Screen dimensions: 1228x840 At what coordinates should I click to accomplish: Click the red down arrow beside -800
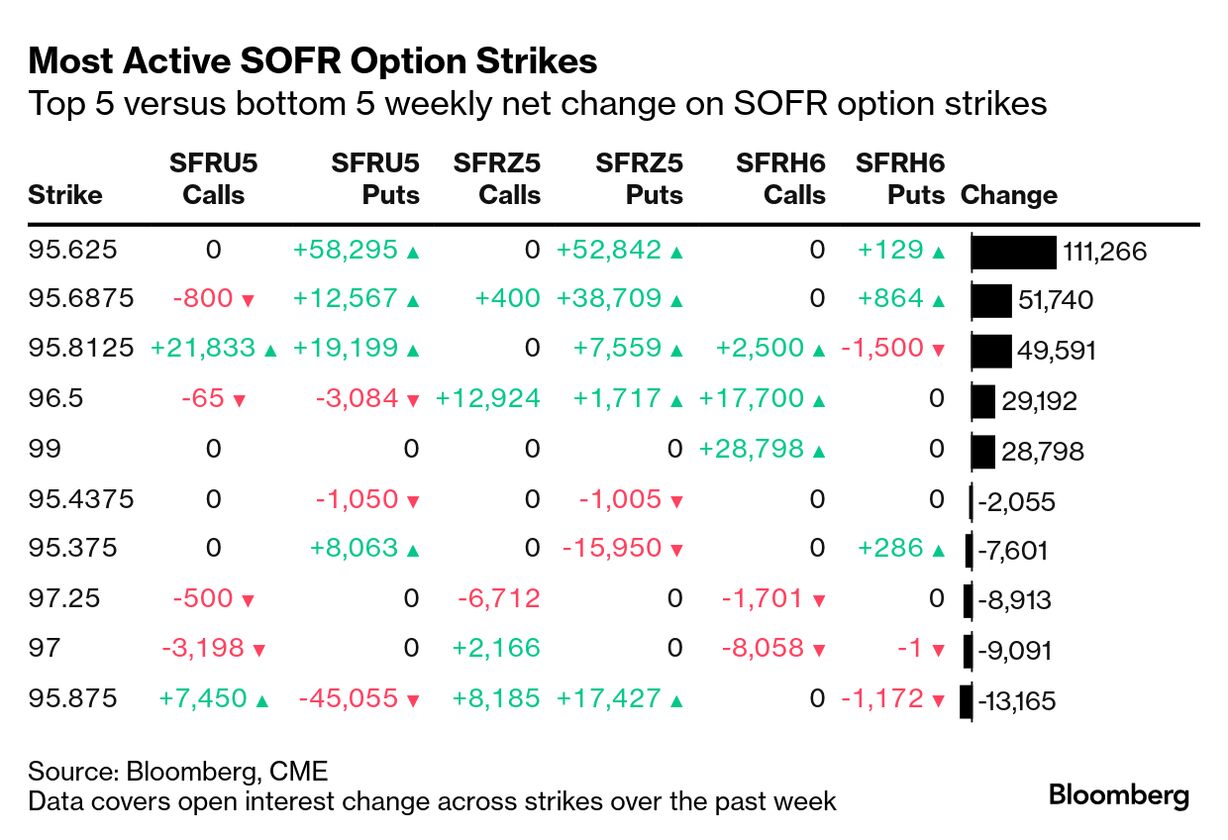(x=248, y=300)
